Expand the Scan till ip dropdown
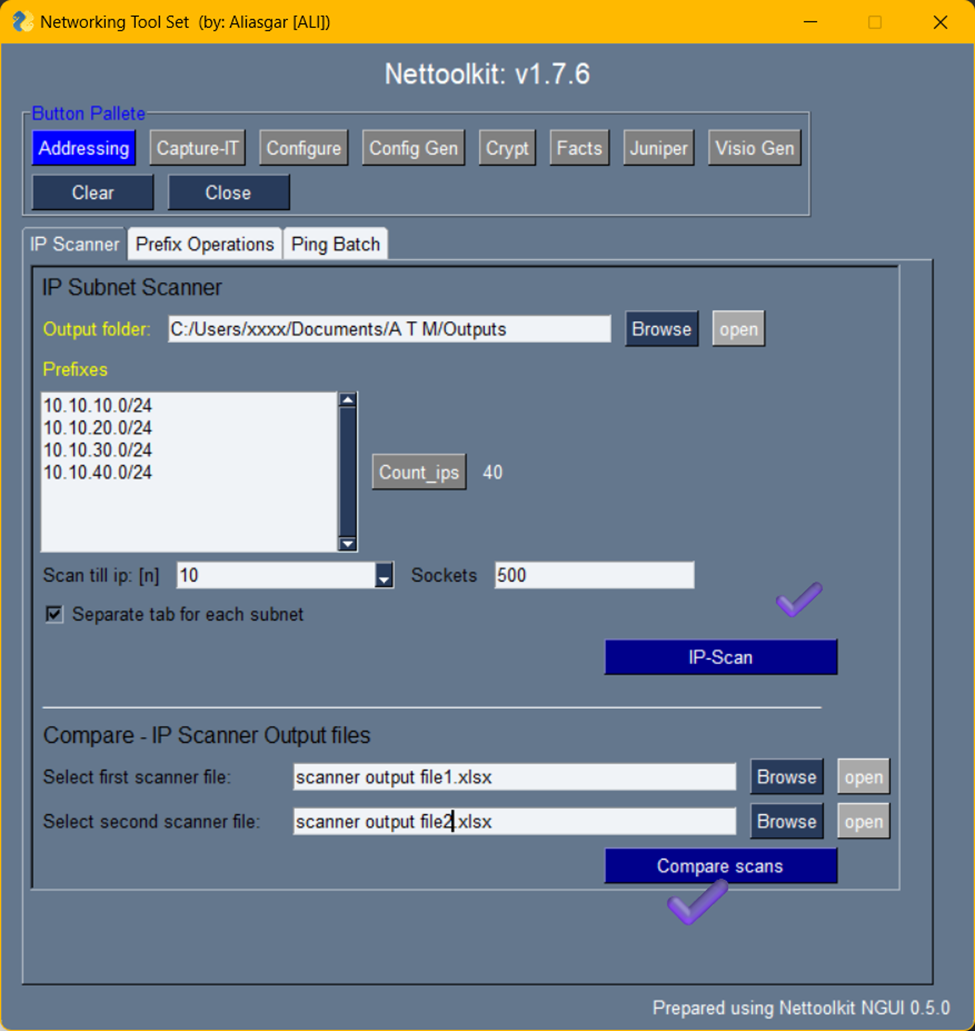 (x=384, y=575)
